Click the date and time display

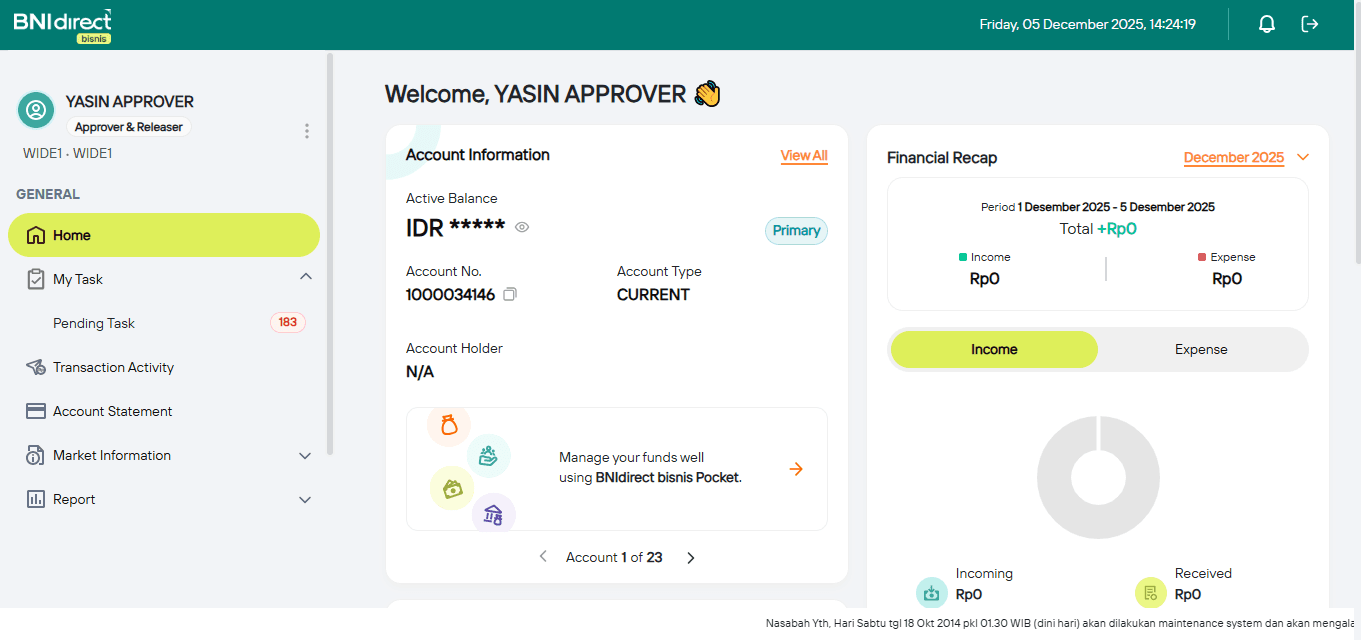click(1088, 24)
